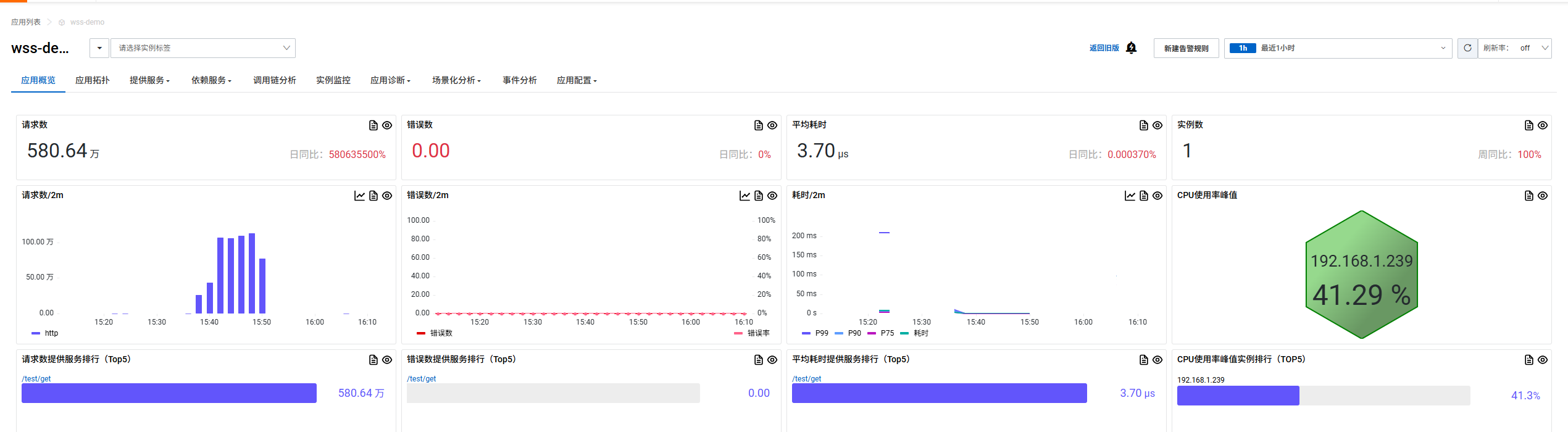Screen dimensions: 1568x432
Task: Click the 新建告警规则 button
Action: 1186,48
